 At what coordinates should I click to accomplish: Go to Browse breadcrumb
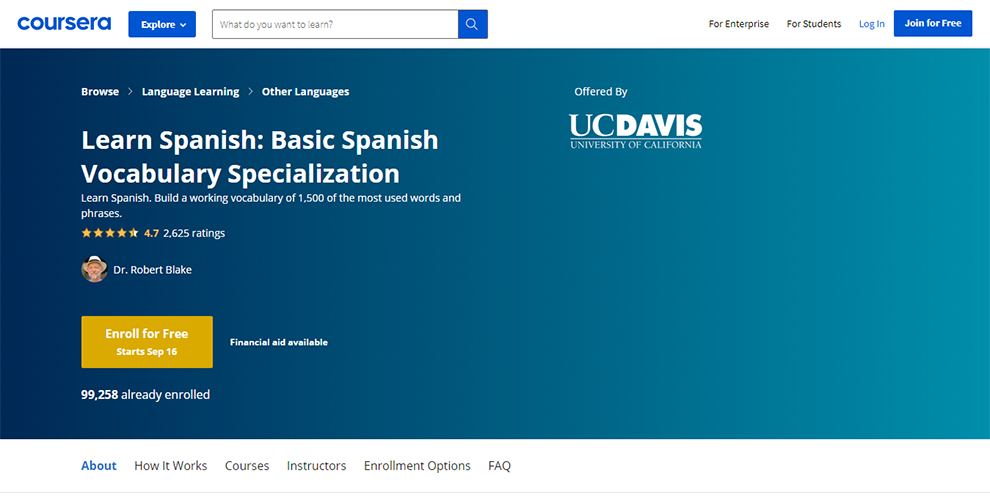(100, 92)
